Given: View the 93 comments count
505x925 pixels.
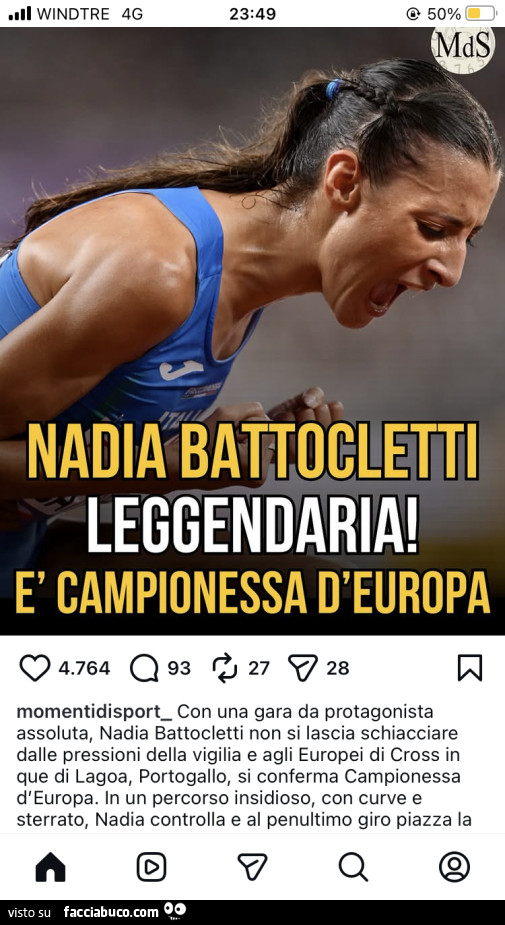Looking at the screenshot, I should click(x=179, y=668).
